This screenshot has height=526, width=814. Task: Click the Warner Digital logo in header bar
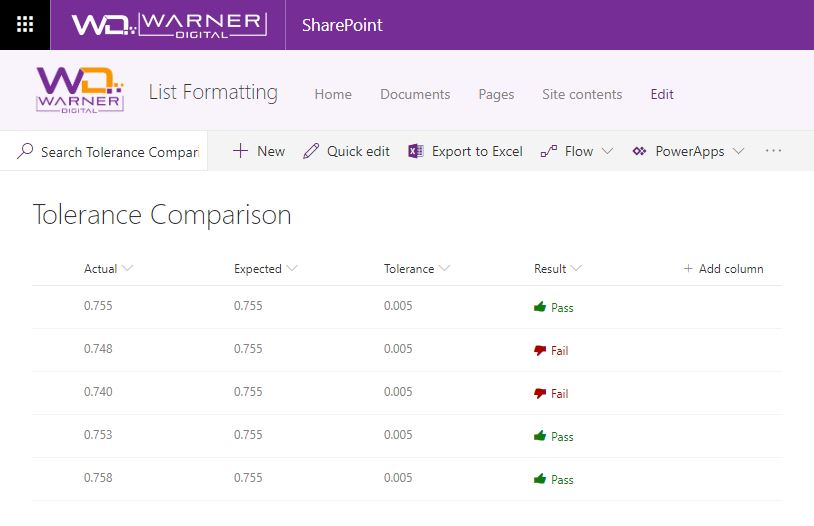[x=169, y=25]
